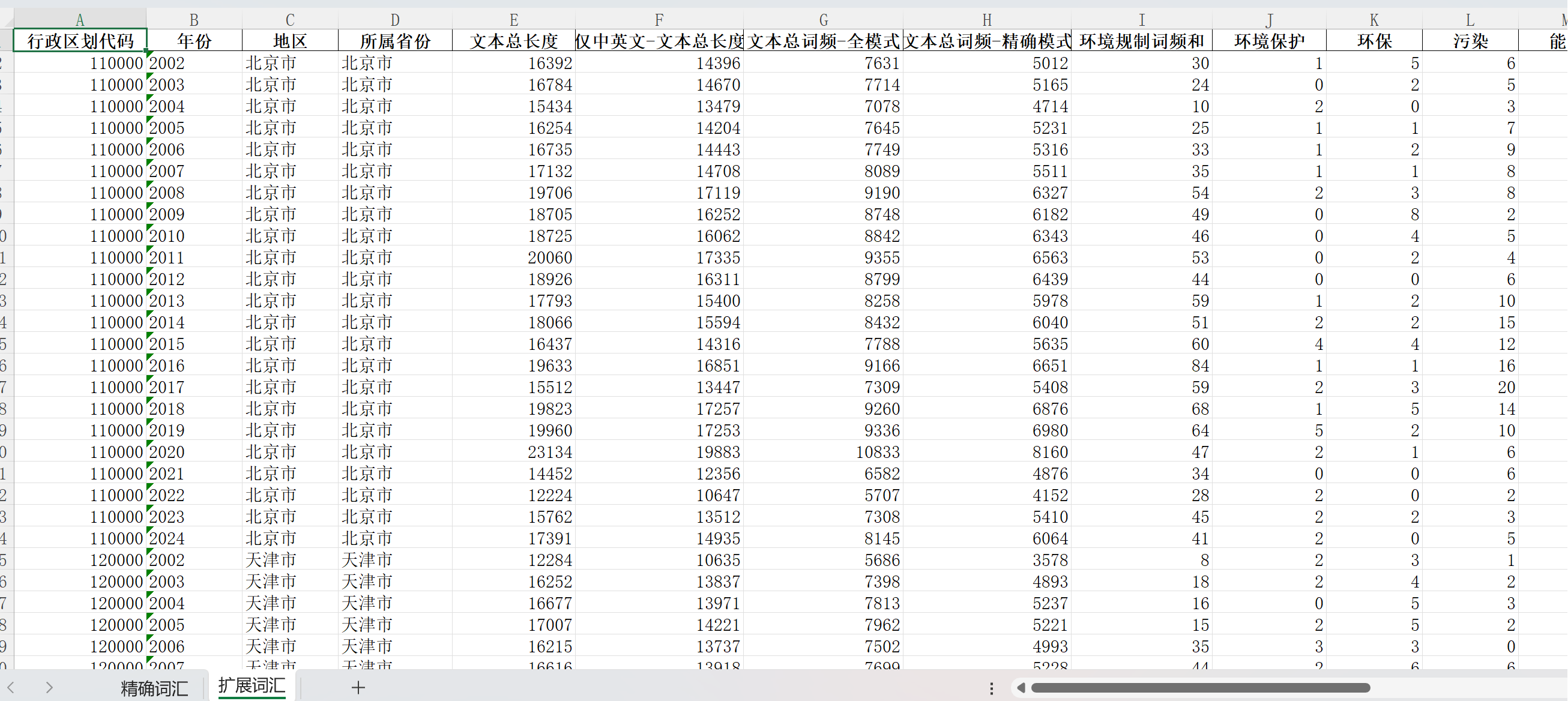The width and height of the screenshot is (1568, 701).
Task: Select column E header
Action: click(513, 19)
